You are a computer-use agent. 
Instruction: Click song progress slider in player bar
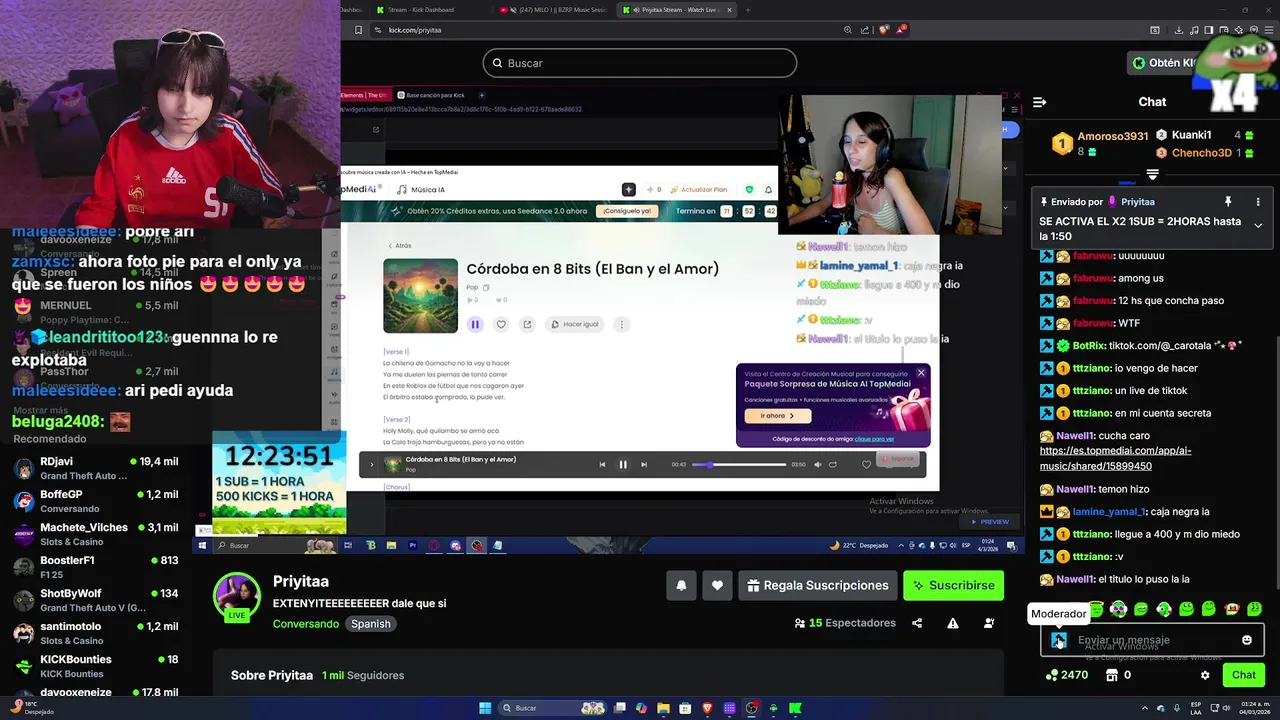point(740,464)
